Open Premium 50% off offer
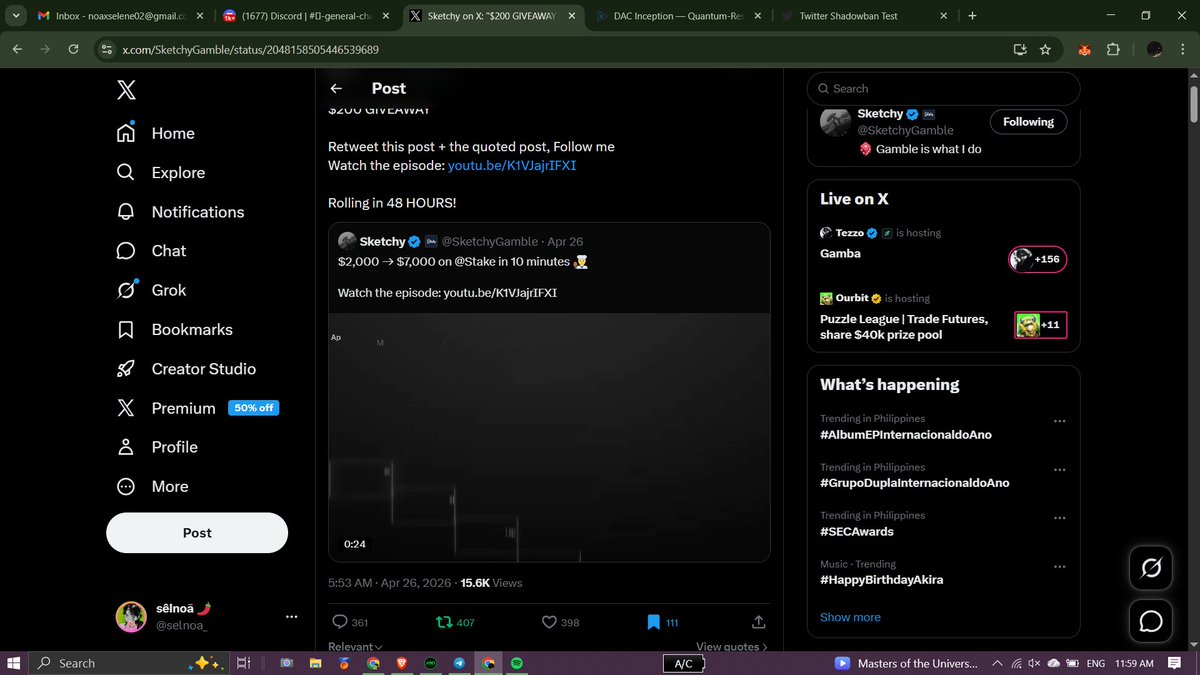This screenshot has width=1200, height=675. click(x=197, y=408)
